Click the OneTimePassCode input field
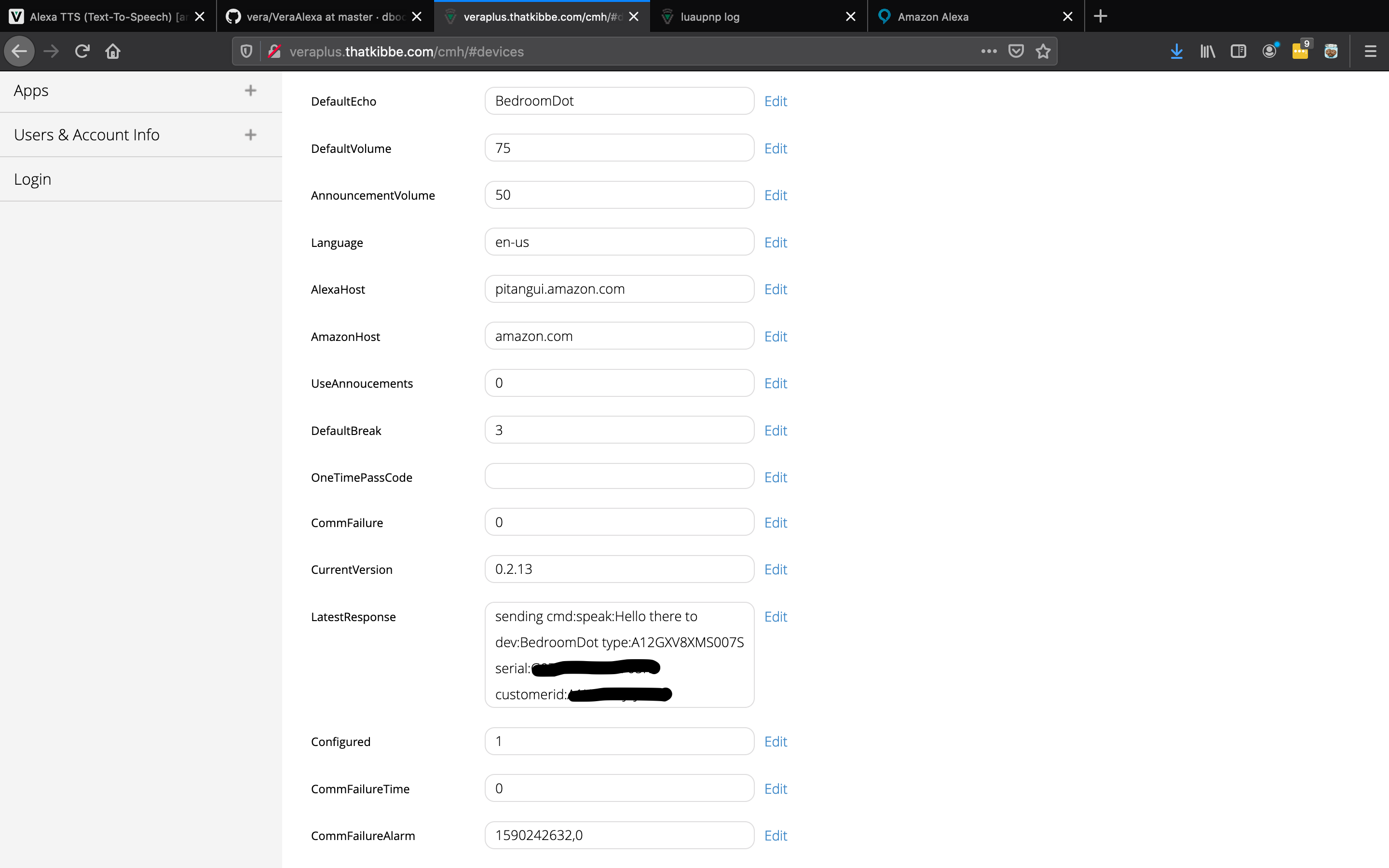1389x868 pixels. tap(619, 476)
